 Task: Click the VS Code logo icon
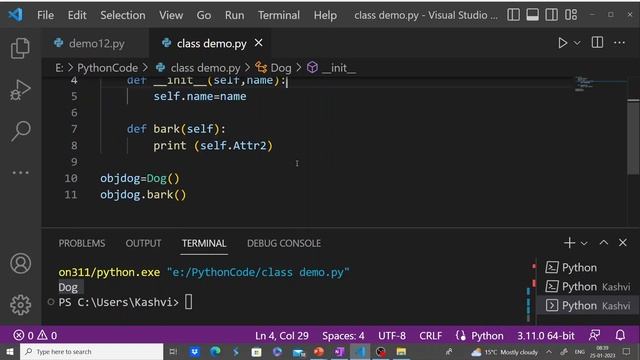[16, 15]
